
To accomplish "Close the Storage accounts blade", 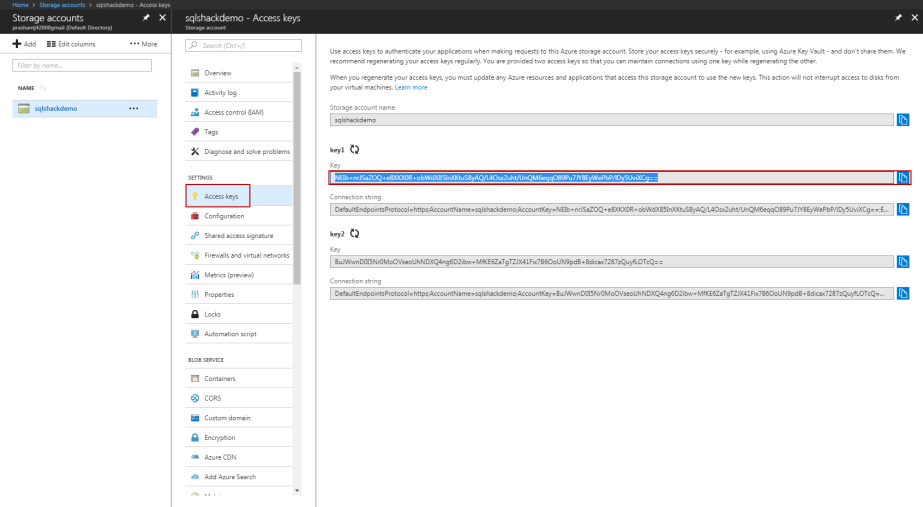I will pyautogui.click(x=163, y=18).
